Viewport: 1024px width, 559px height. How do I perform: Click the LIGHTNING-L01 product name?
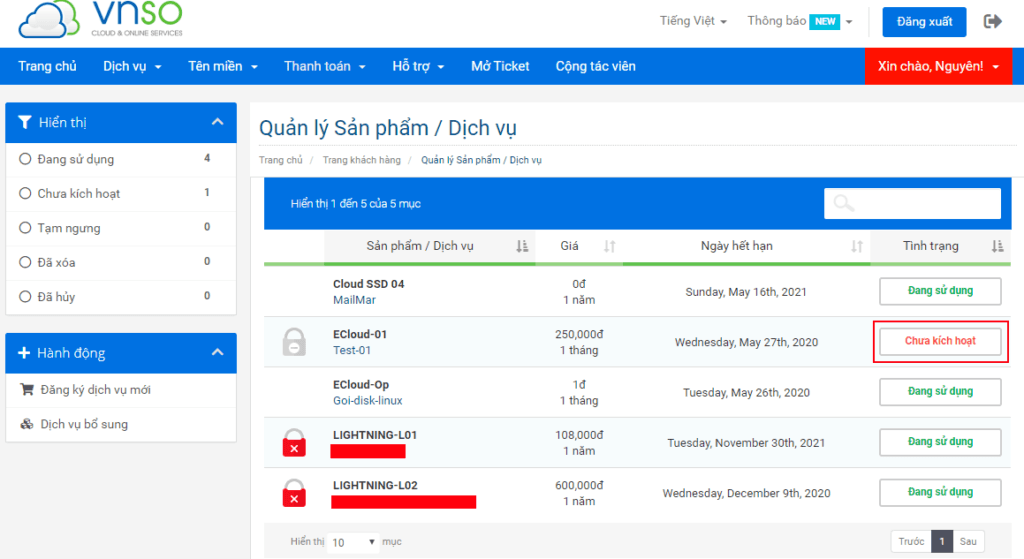tap(375, 435)
